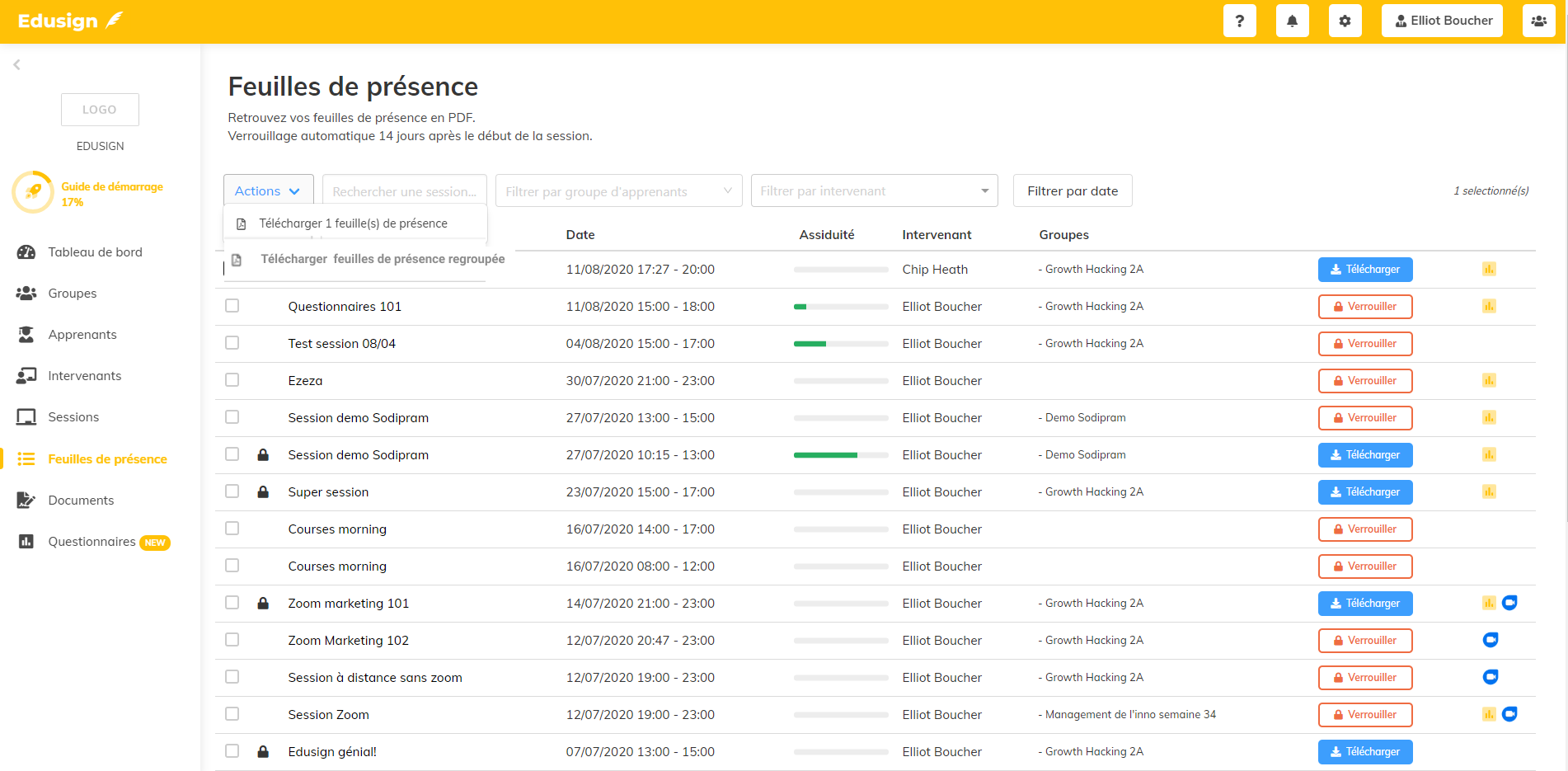Go to Tableau de bord
1568x771 pixels.
pos(95,252)
